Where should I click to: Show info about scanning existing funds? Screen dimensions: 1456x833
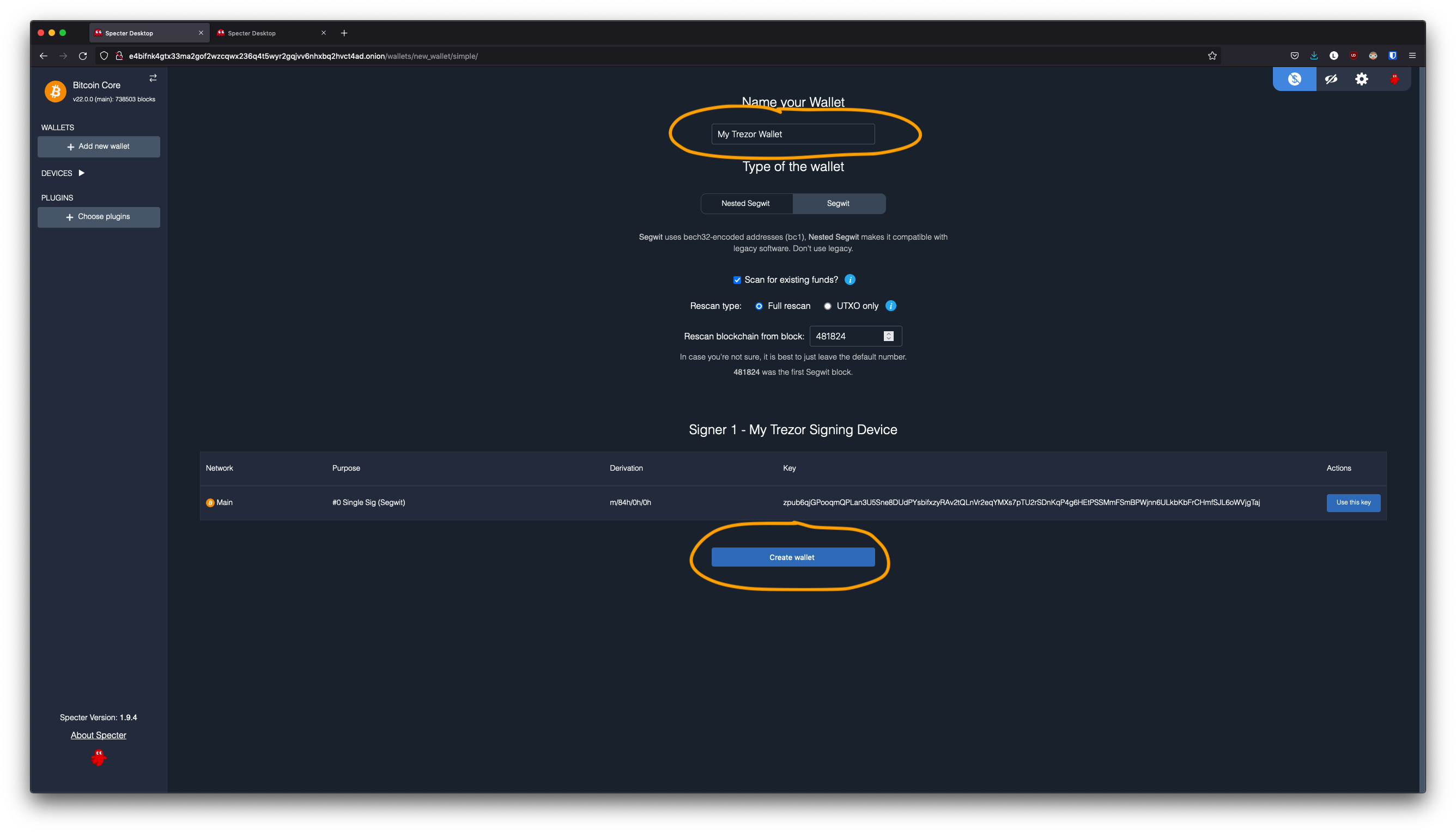pyautogui.click(x=850, y=280)
